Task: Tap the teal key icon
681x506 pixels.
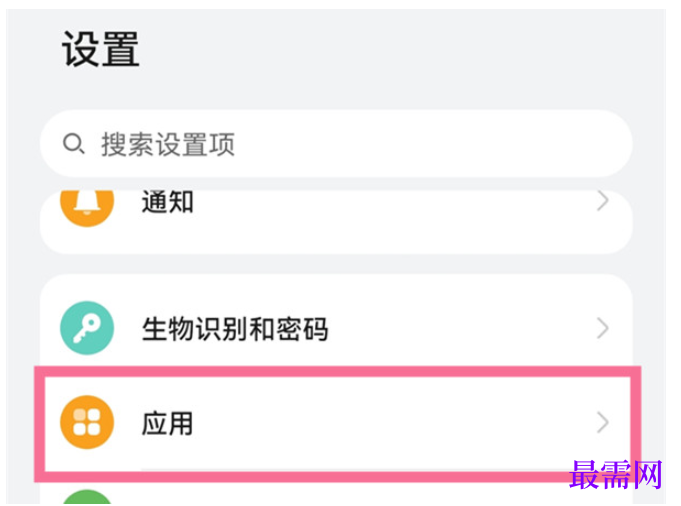Action: [x=87, y=328]
